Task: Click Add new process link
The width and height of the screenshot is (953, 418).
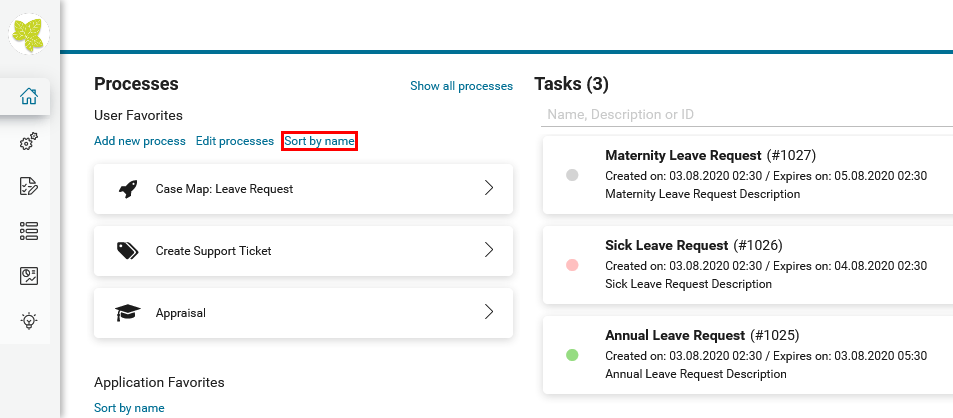Action: point(140,141)
